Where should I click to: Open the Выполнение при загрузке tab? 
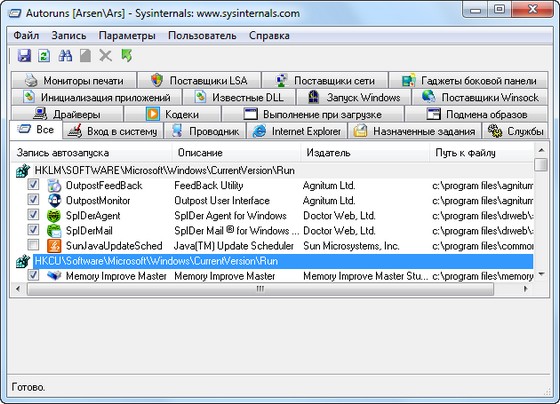(x=313, y=114)
